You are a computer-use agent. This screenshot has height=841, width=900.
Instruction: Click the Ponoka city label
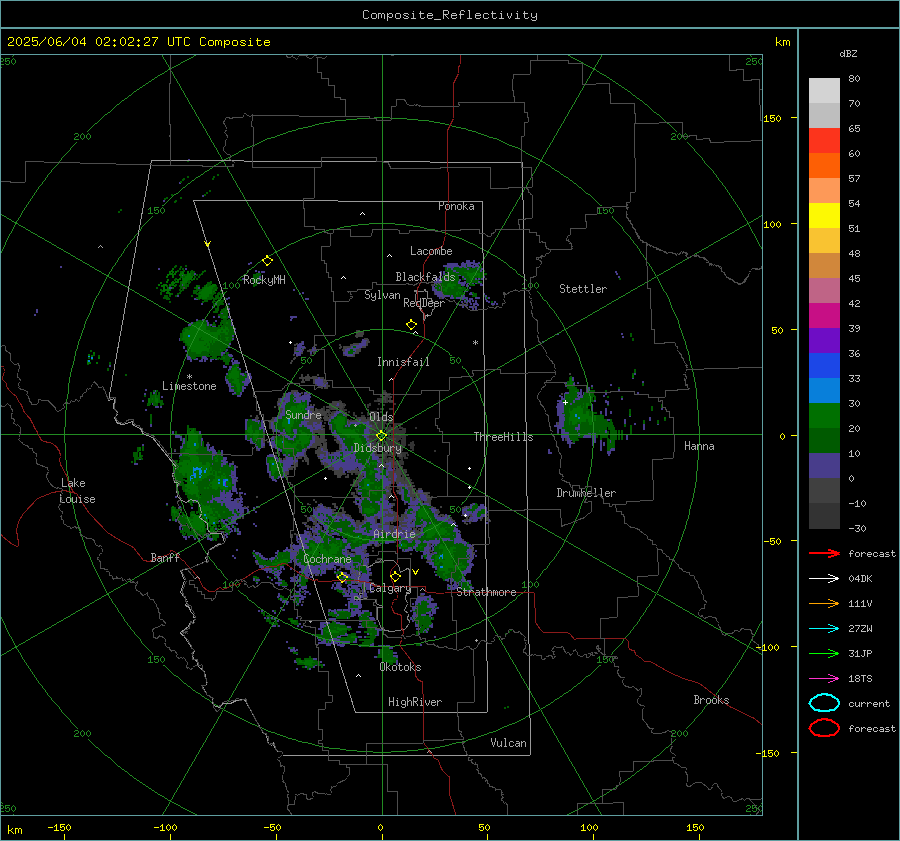[x=456, y=206]
